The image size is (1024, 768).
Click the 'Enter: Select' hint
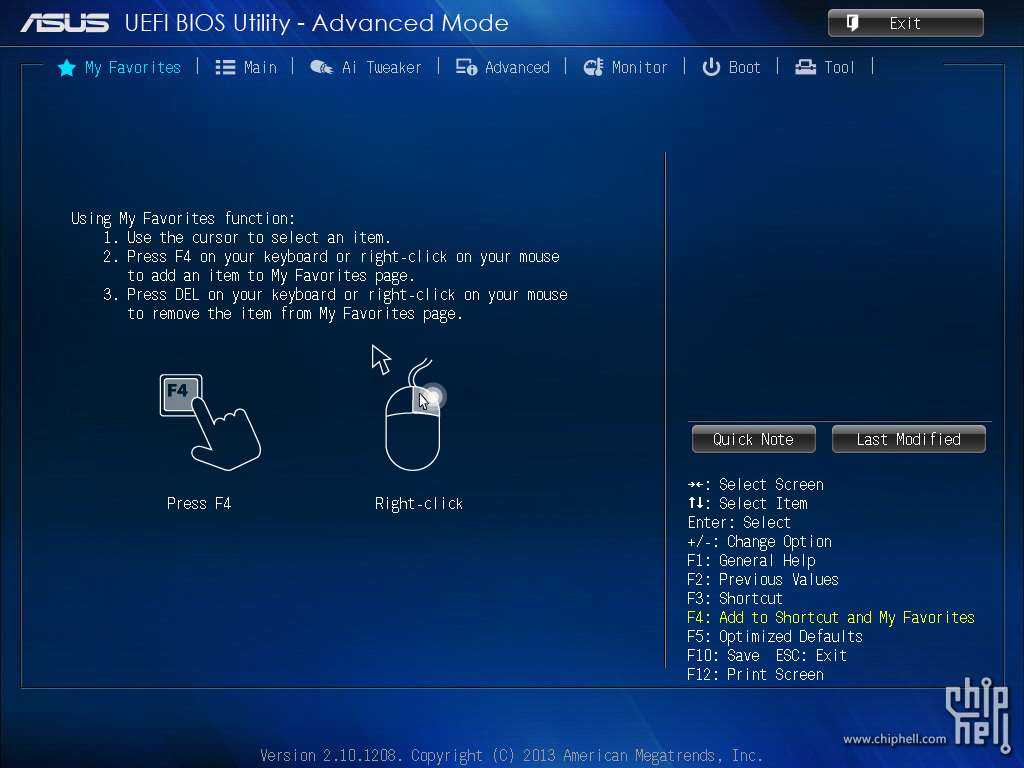tap(739, 522)
